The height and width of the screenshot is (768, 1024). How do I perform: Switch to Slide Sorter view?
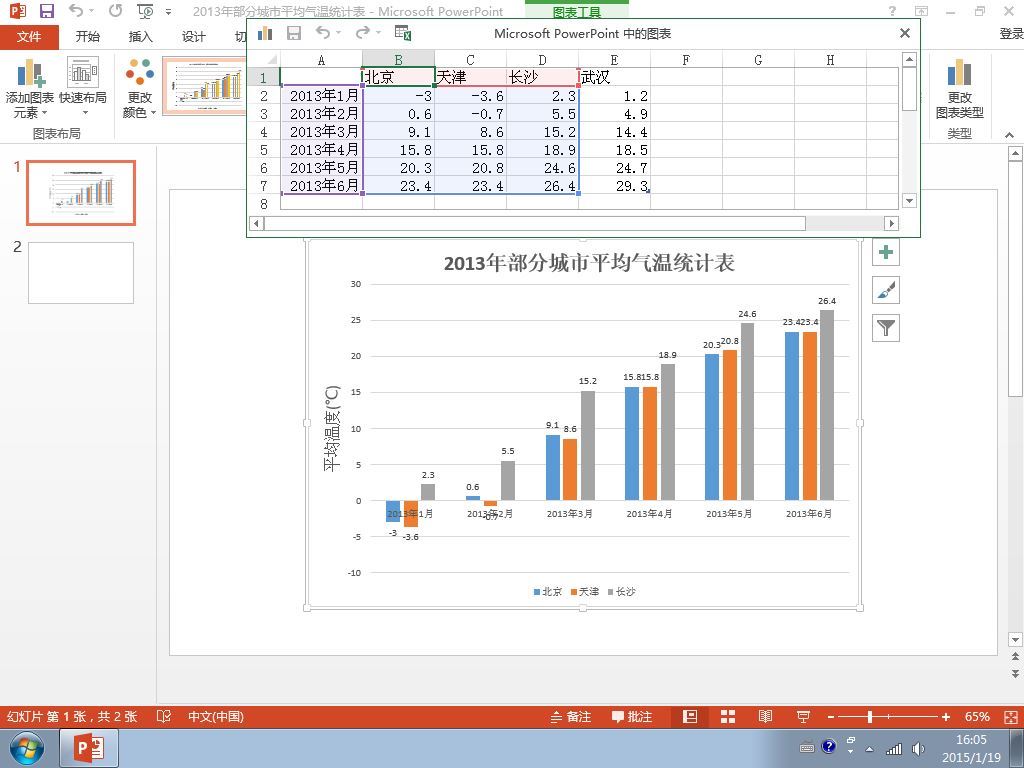pyautogui.click(x=728, y=717)
